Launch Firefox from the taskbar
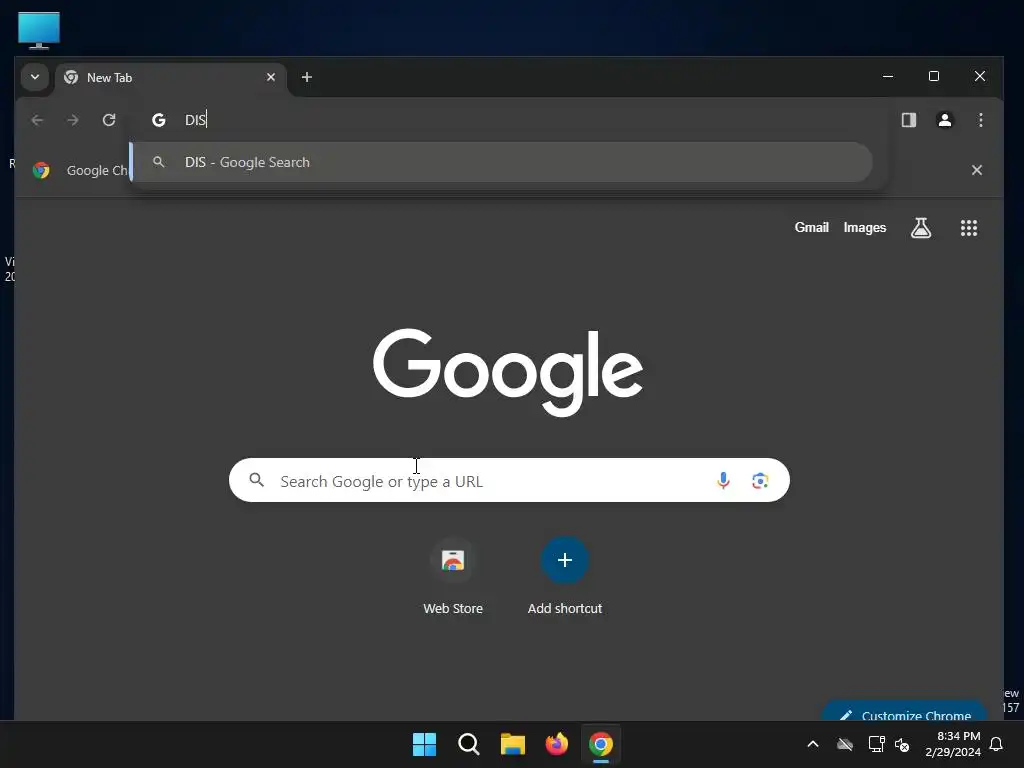The height and width of the screenshot is (768, 1024). (556, 744)
